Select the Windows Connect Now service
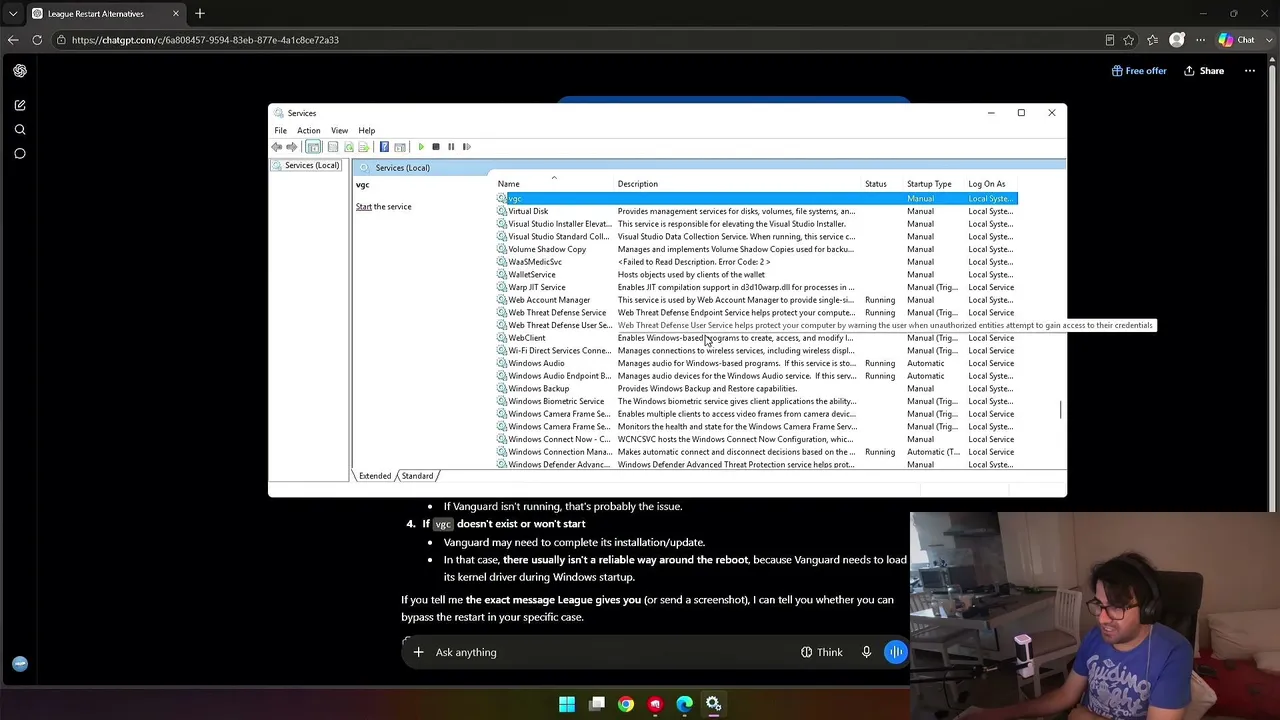This screenshot has width=1280, height=720. tap(757, 439)
